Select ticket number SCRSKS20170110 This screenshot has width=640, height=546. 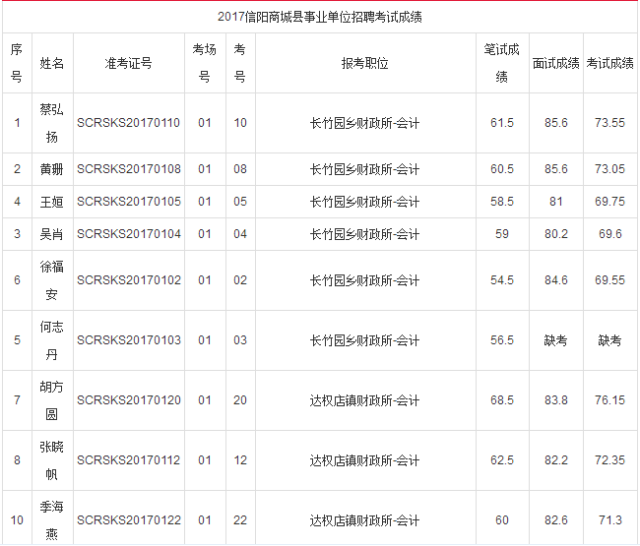[x=129, y=123]
